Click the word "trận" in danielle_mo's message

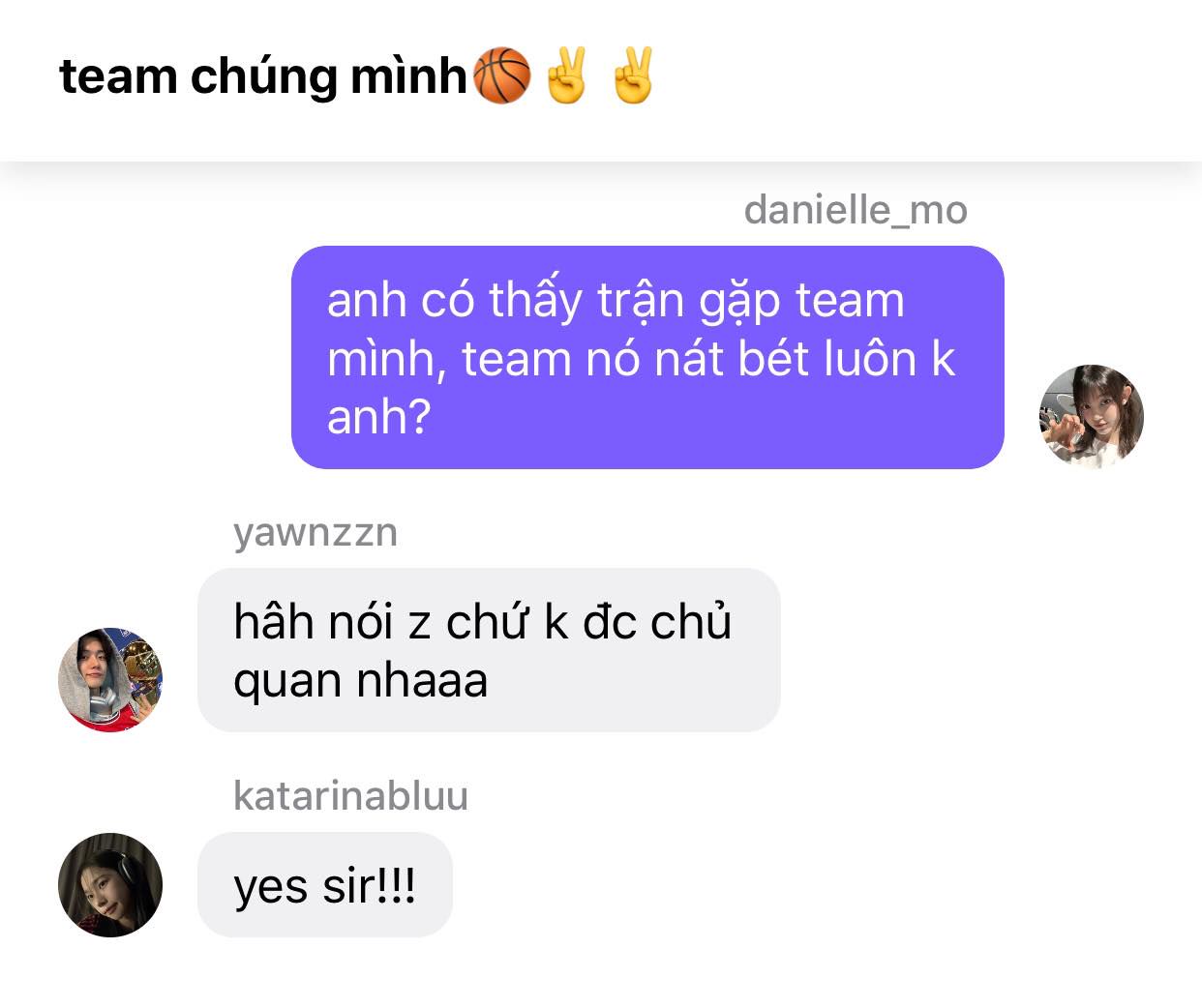coord(640,302)
